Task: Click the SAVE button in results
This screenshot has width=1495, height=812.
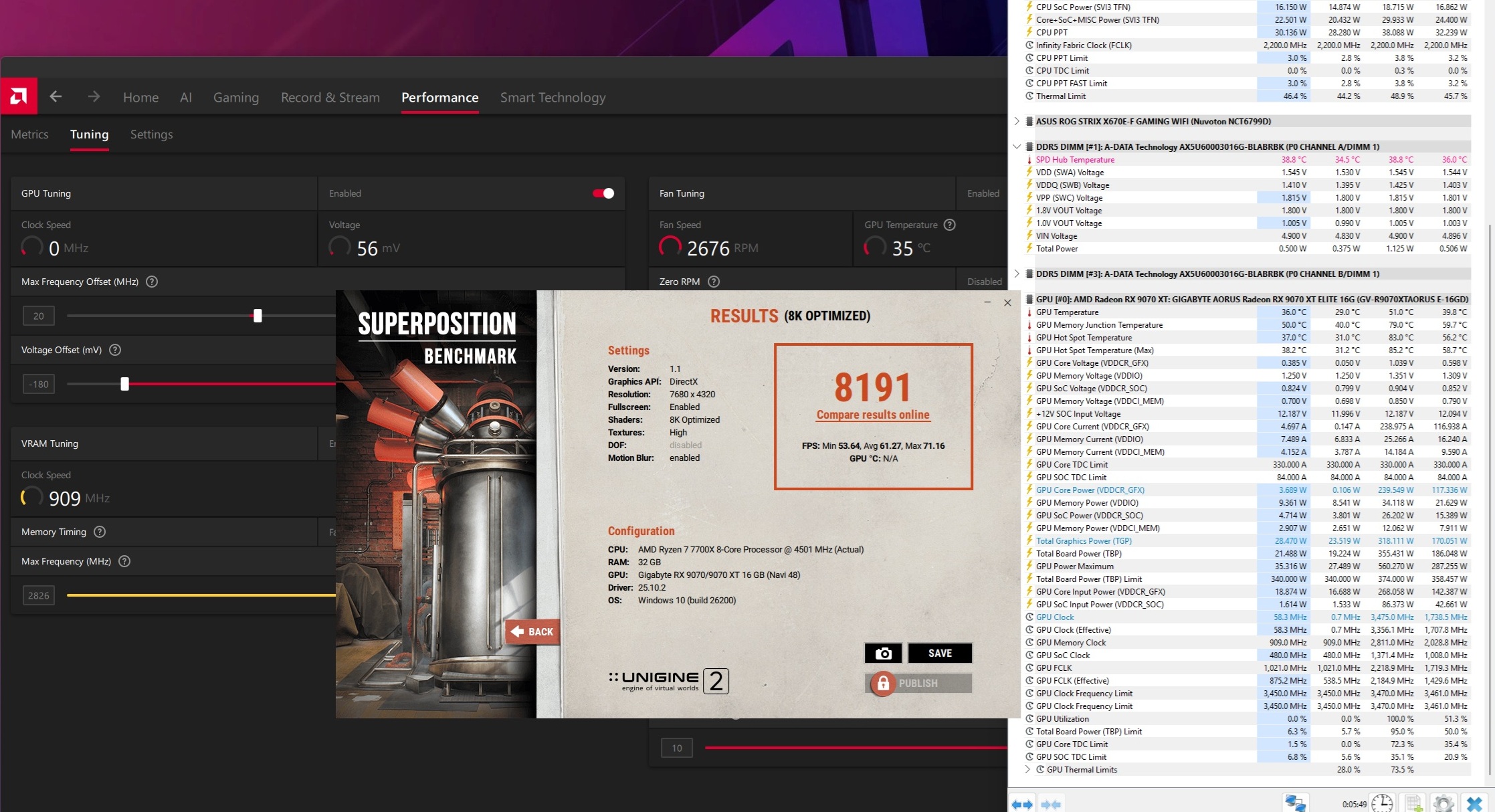Action: (939, 653)
